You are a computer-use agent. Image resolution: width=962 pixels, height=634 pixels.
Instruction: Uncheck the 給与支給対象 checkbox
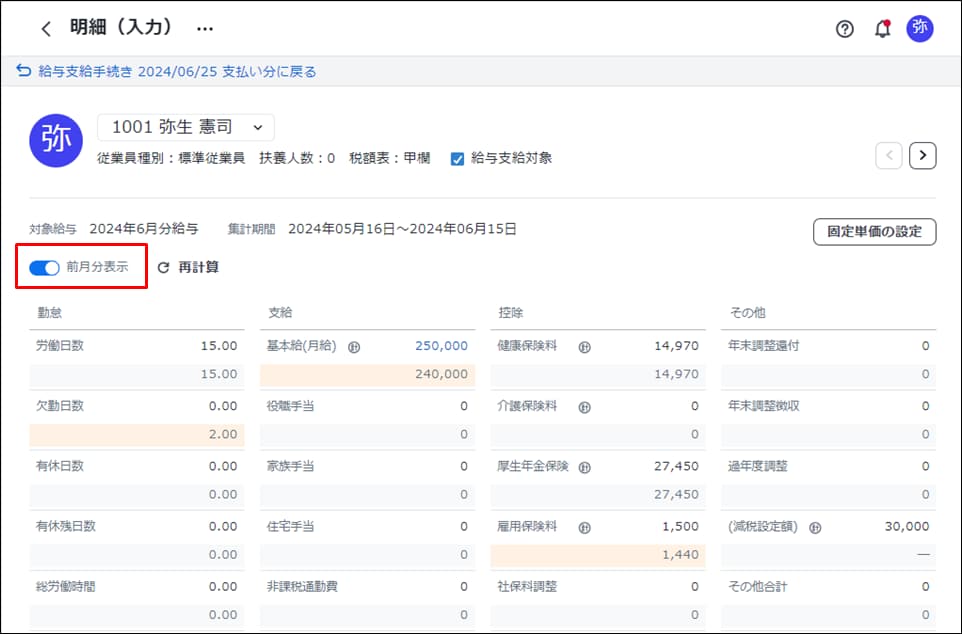[x=457, y=159]
